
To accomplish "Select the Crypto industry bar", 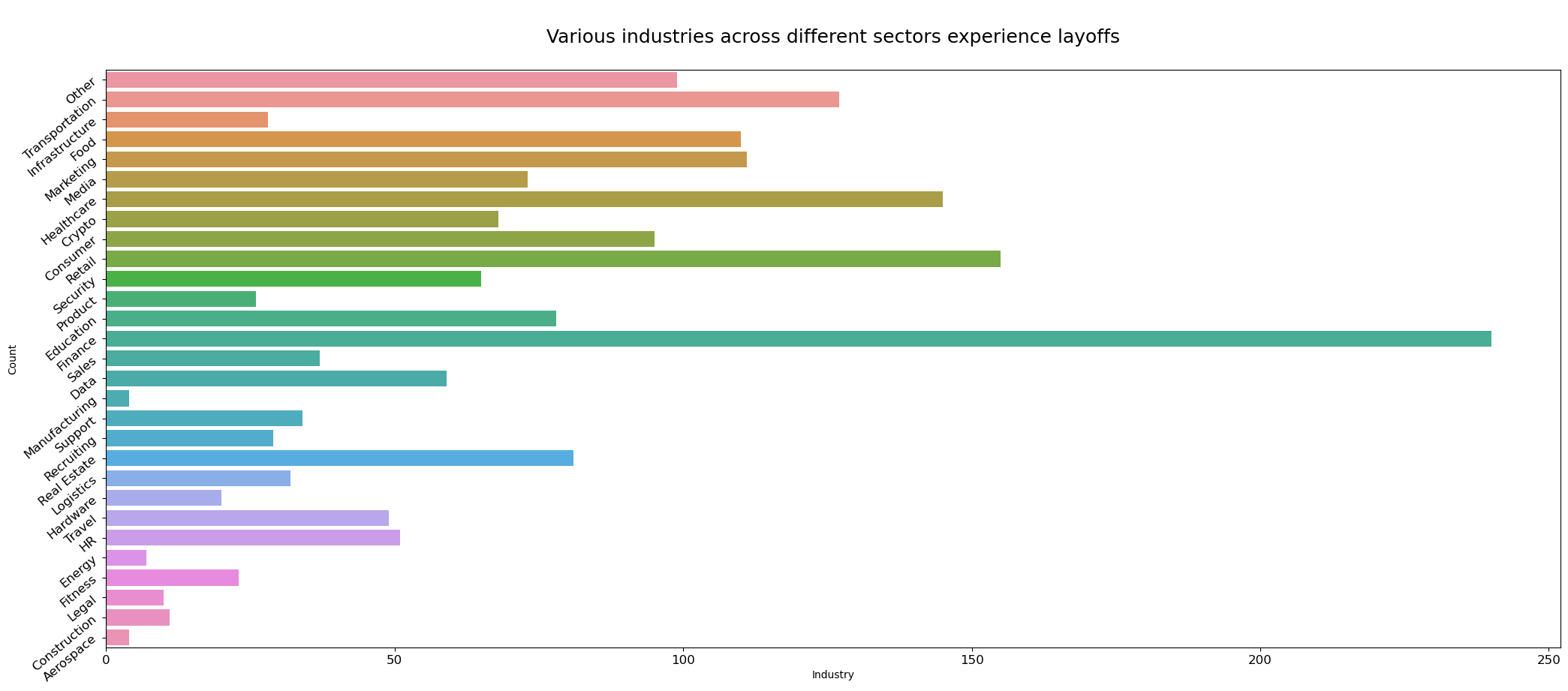I will pos(300,220).
